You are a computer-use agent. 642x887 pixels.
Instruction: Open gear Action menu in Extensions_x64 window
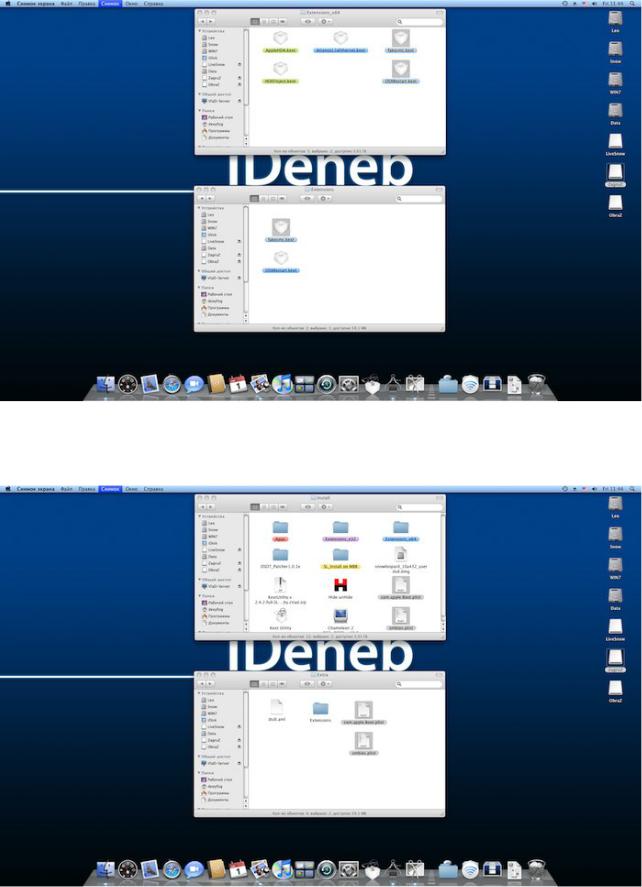point(326,21)
